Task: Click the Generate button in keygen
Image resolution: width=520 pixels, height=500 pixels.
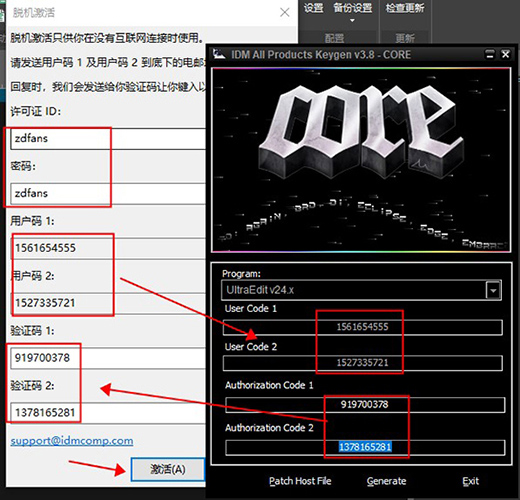Action: point(386,481)
